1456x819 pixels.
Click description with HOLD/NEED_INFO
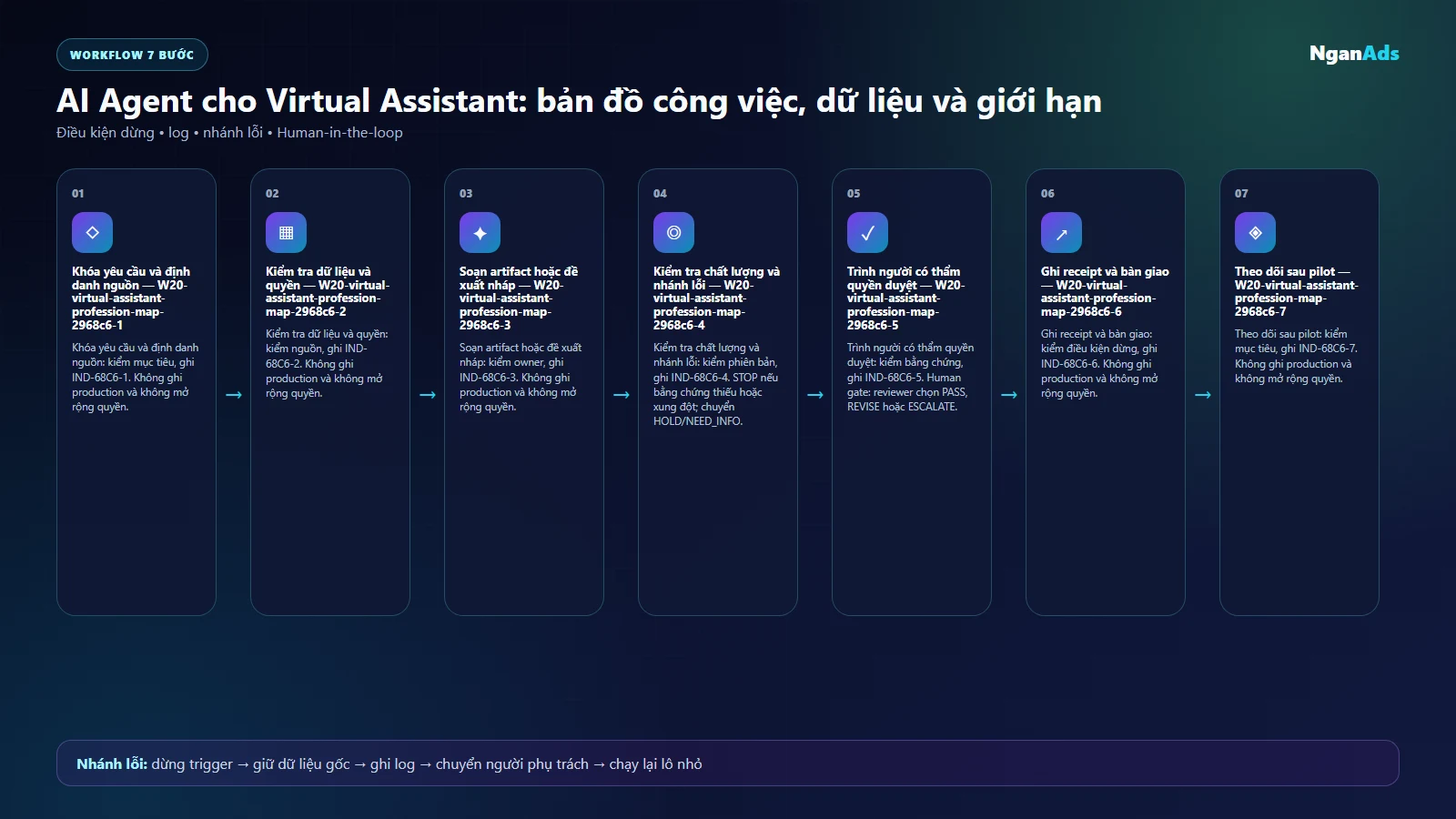tap(716, 385)
